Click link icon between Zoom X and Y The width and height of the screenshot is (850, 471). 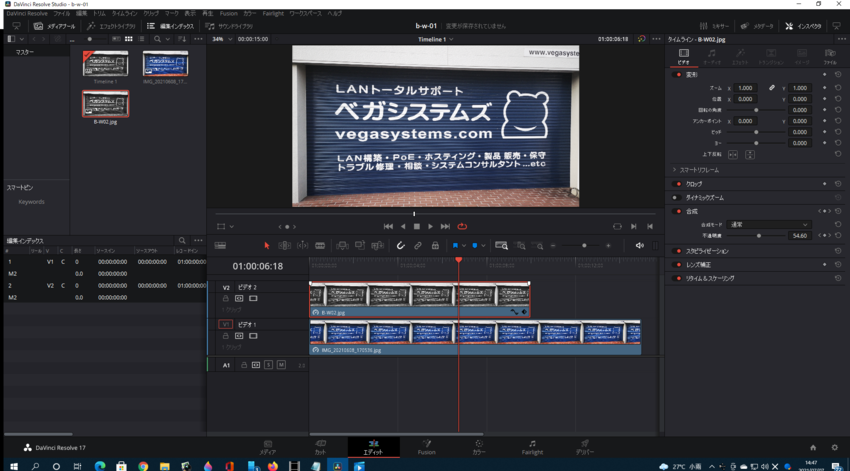[x=771, y=88]
